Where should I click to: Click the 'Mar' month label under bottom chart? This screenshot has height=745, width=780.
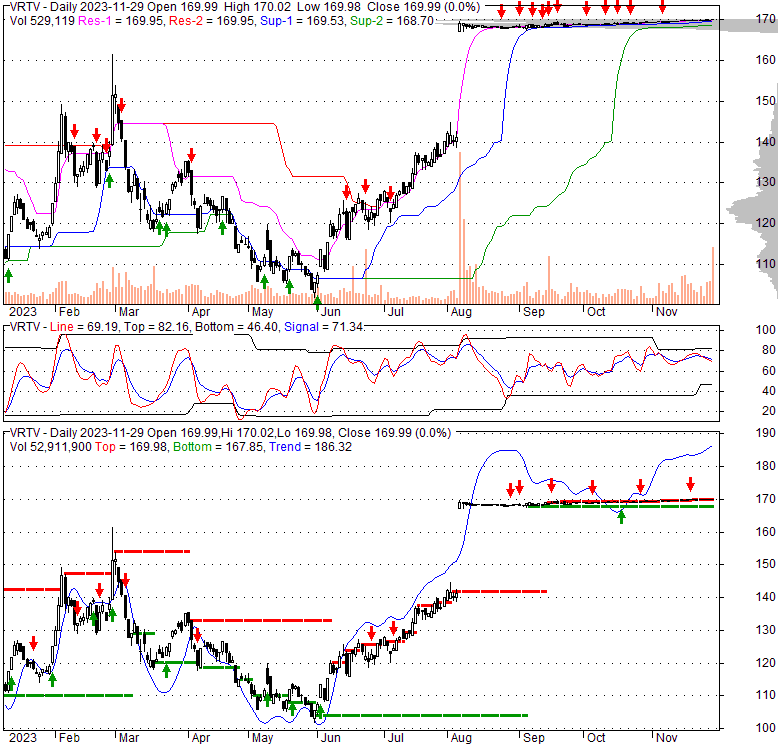coord(129,738)
